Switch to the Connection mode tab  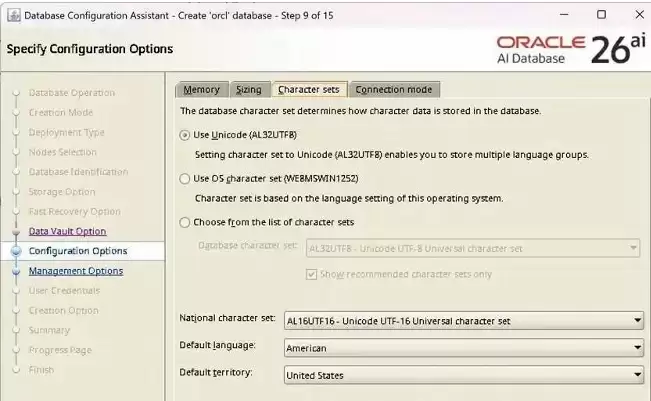click(394, 90)
